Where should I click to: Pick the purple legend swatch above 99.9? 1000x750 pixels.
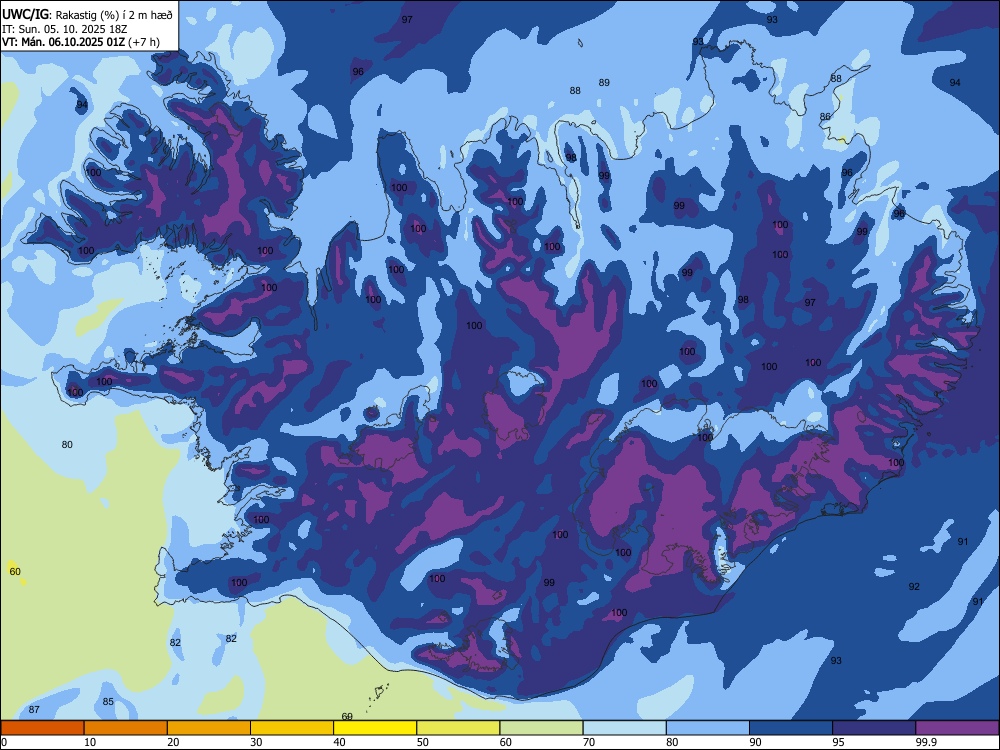pyautogui.click(x=957, y=728)
